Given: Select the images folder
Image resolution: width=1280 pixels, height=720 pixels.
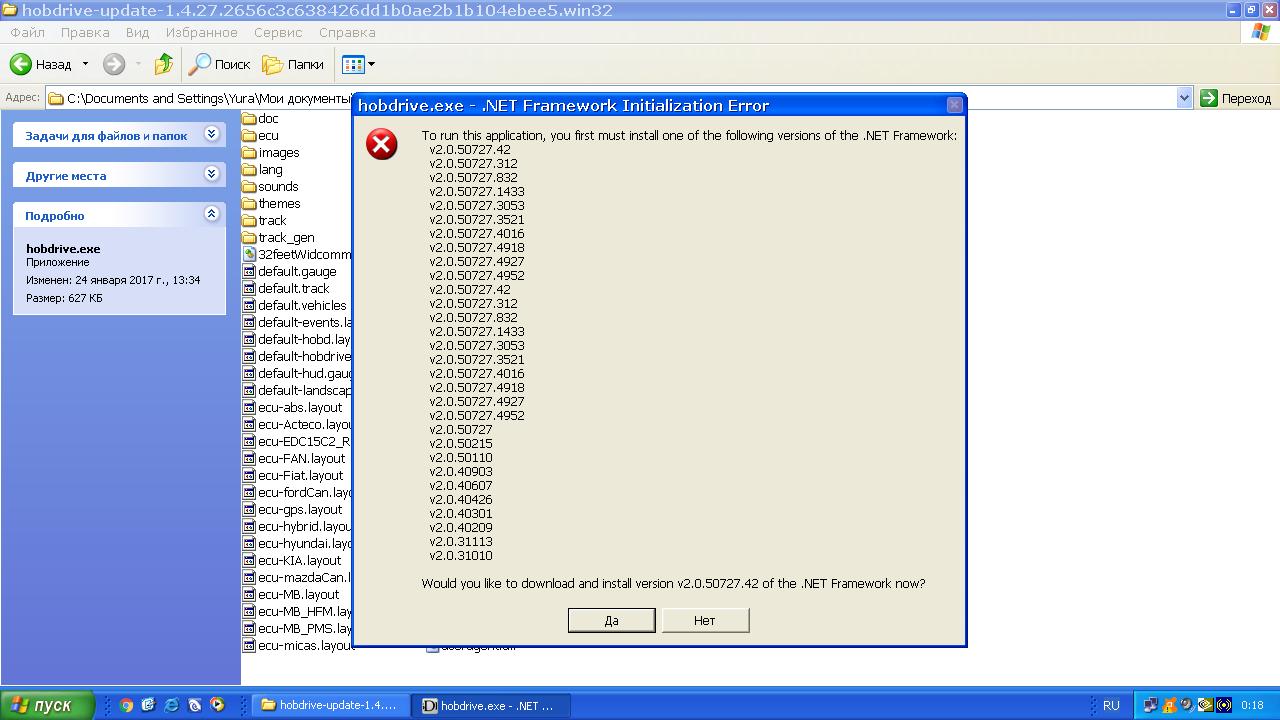Looking at the screenshot, I should (270, 152).
